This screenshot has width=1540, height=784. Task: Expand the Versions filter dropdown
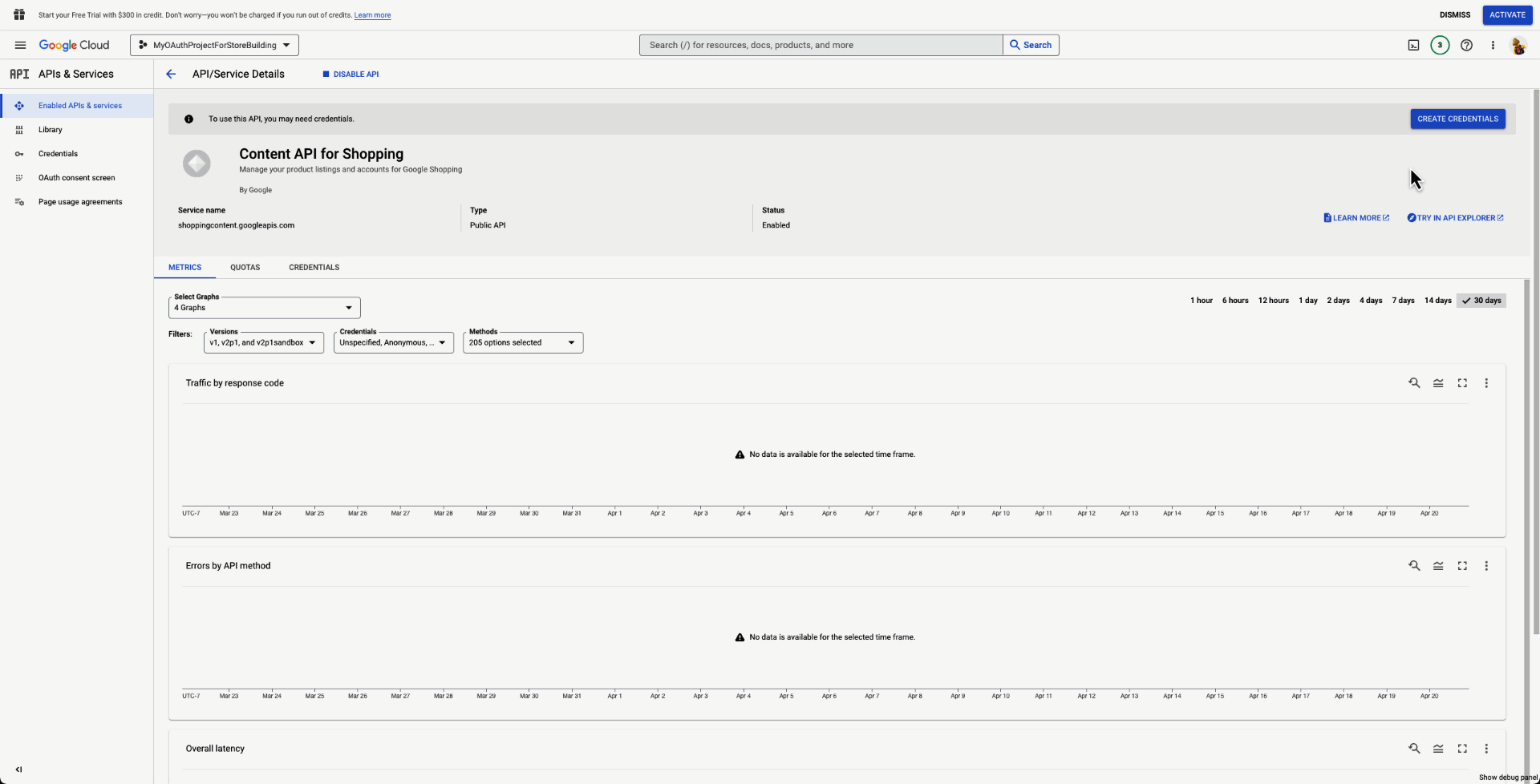tap(263, 343)
